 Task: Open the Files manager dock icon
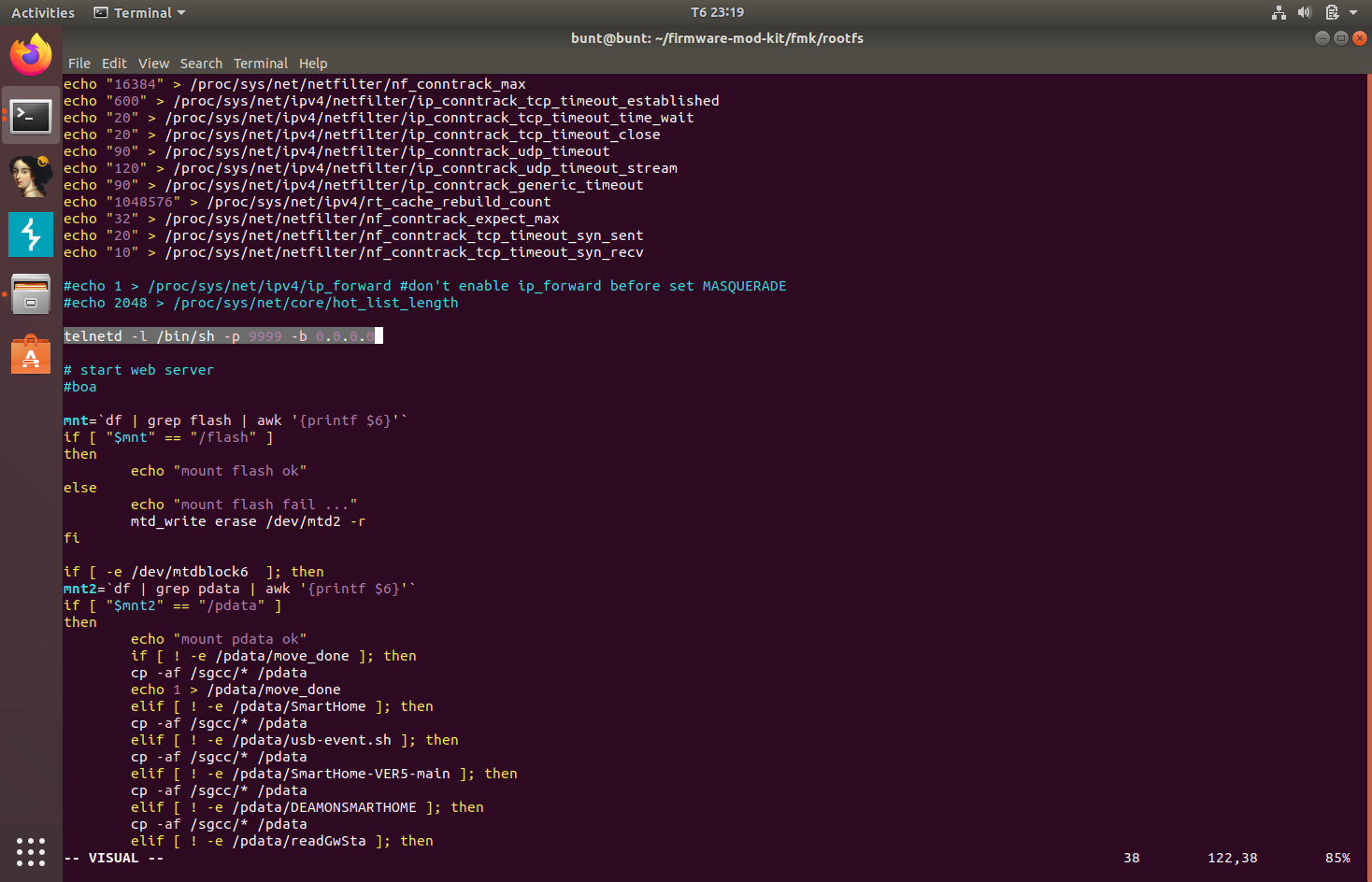(31, 293)
